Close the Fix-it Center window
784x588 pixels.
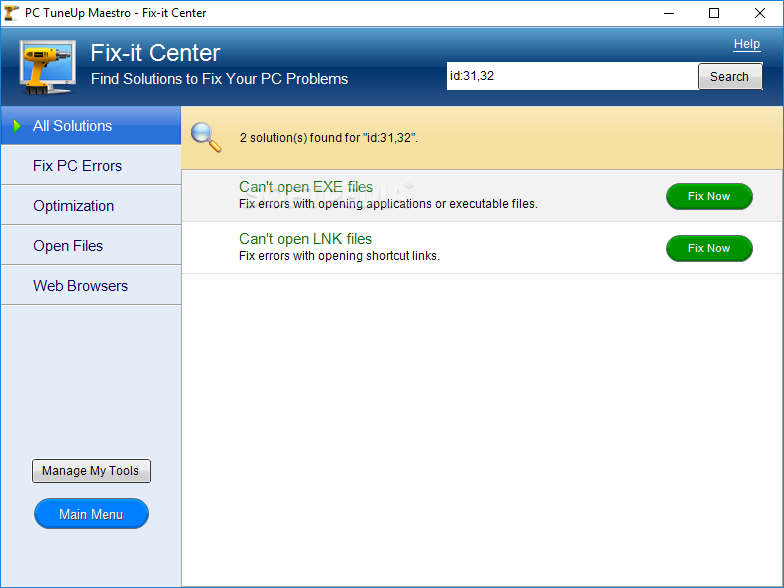click(x=760, y=14)
